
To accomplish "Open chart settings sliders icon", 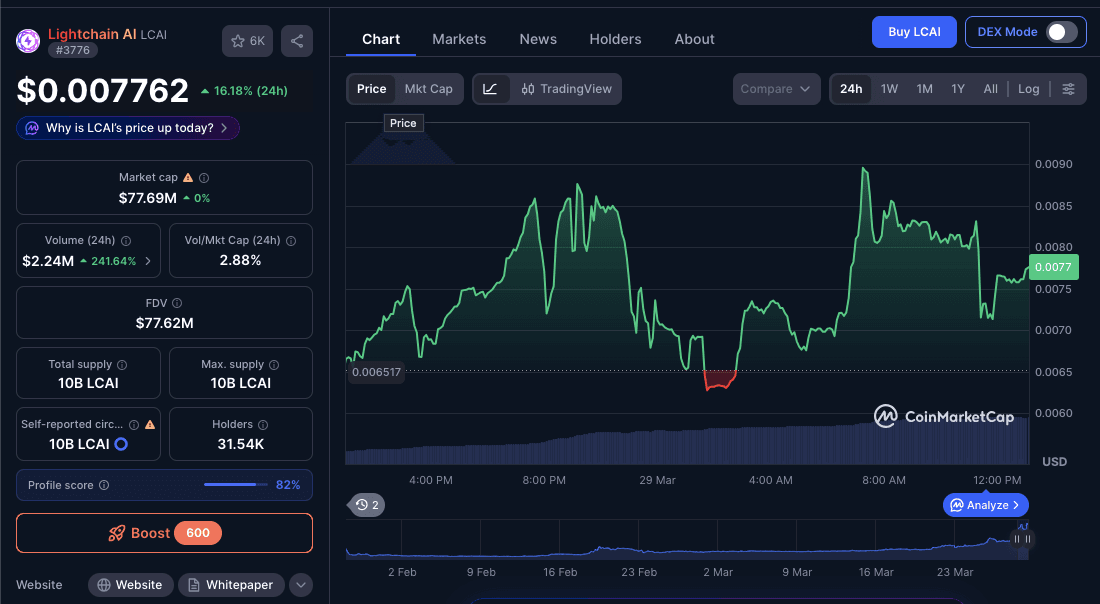I will [1068, 89].
